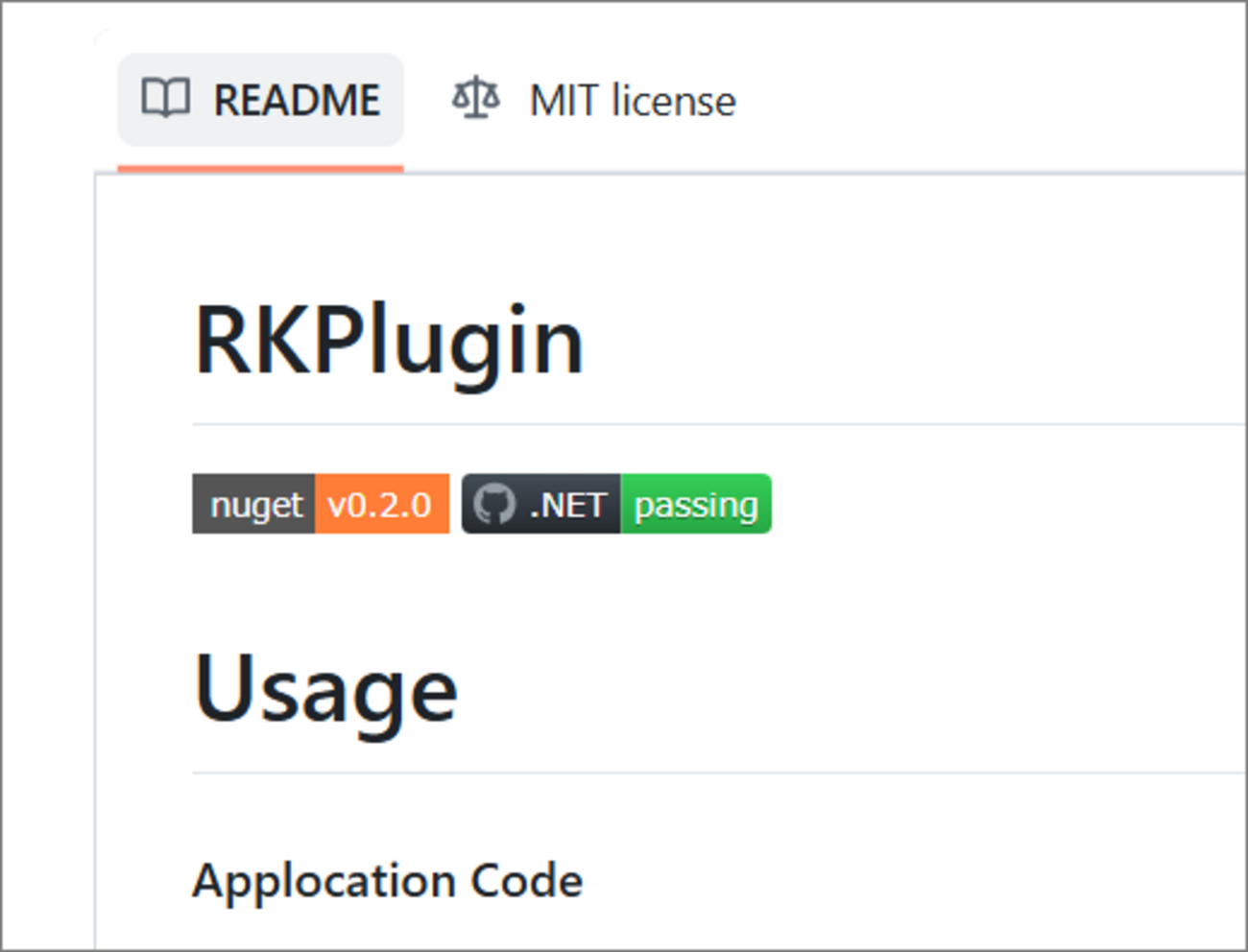Click the .NET passing badge link
The height and width of the screenshot is (952, 1248).
pyautogui.click(x=615, y=503)
